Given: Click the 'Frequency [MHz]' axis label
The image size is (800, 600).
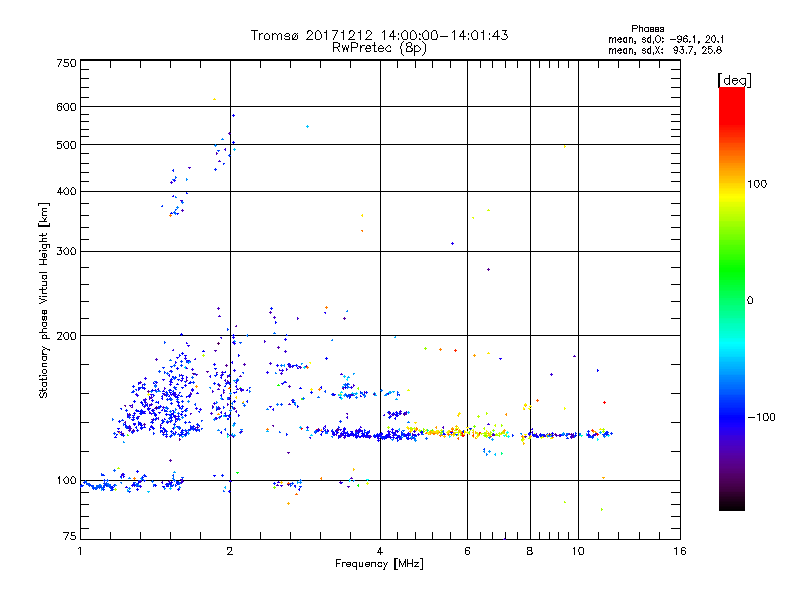Looking at the screenshot, I should 379,564.
